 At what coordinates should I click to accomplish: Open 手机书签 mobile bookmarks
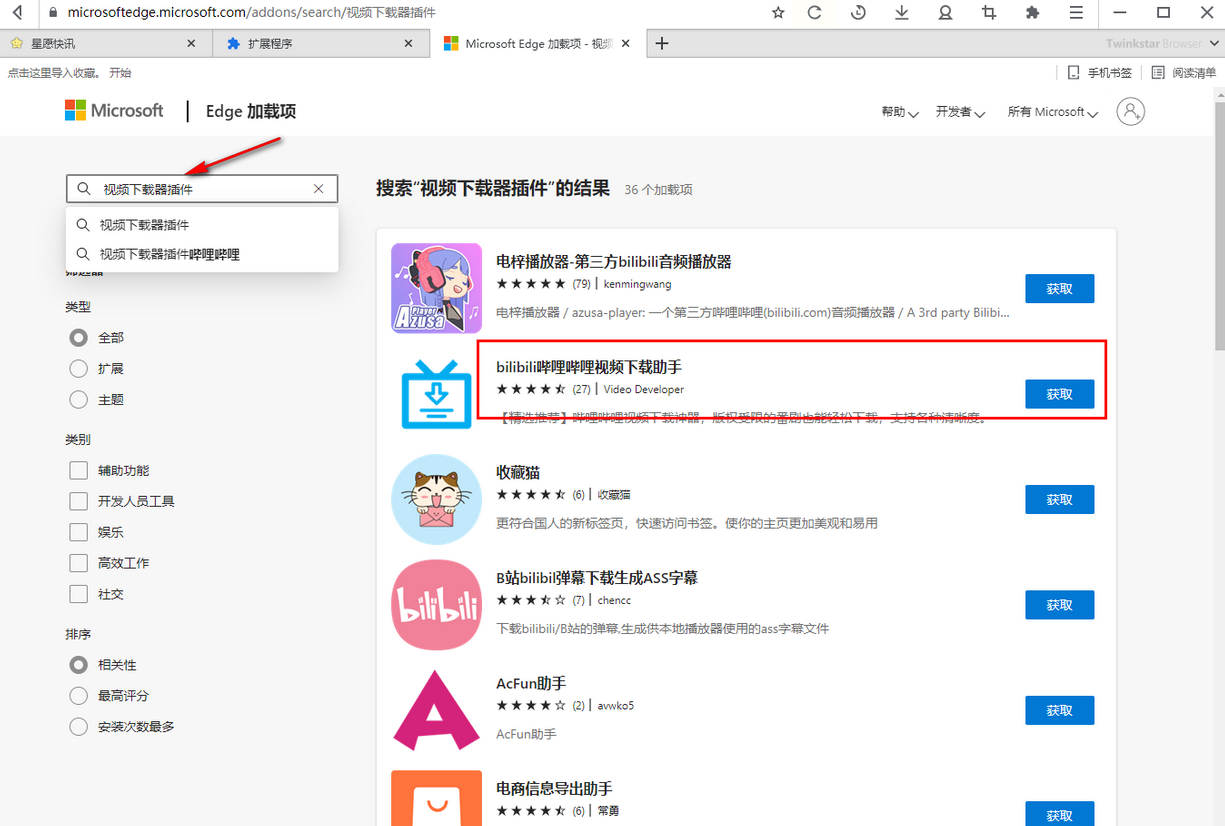click(x=1099, y=73)
